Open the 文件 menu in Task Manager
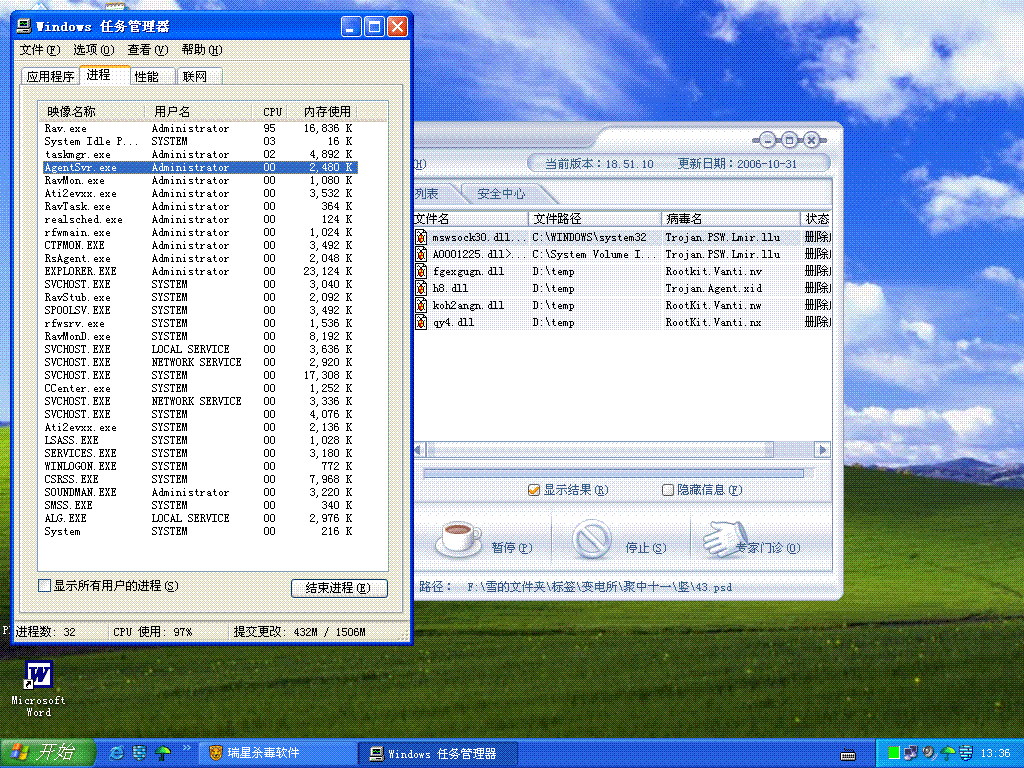 pos(38,50)
